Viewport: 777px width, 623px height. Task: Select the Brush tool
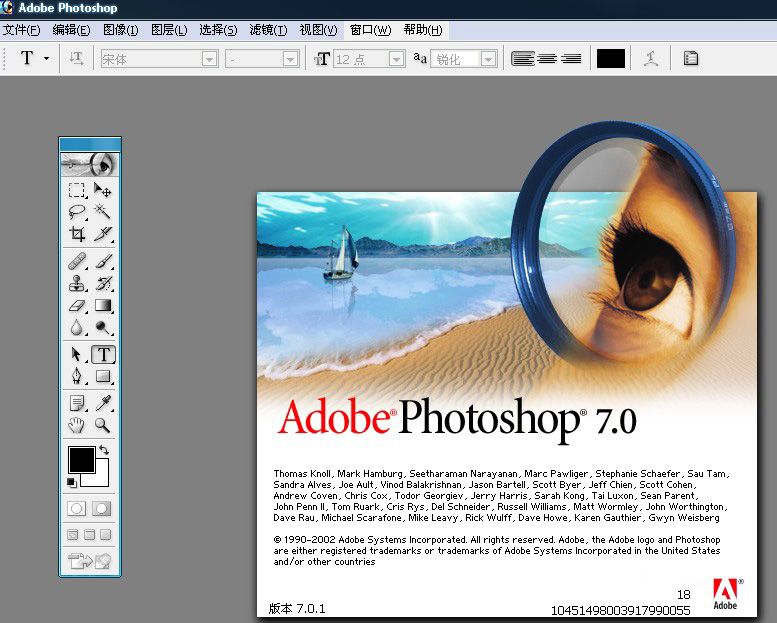pyautogui.click(x=103, y=261)
